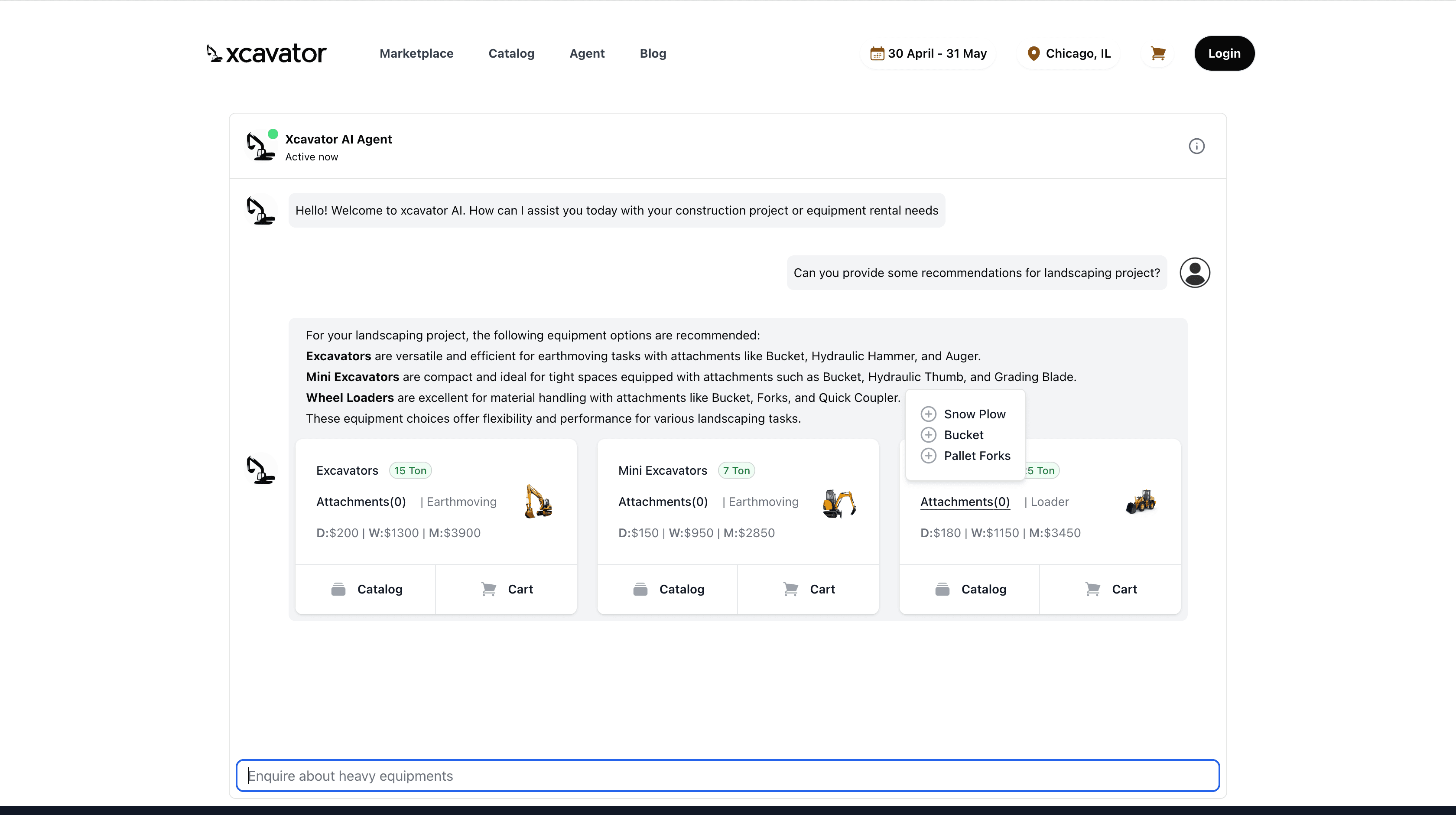This screenshot has width=1456, height=815.
Task: Click the calendar icon for rental dates
Action: [x=877, y=53]
